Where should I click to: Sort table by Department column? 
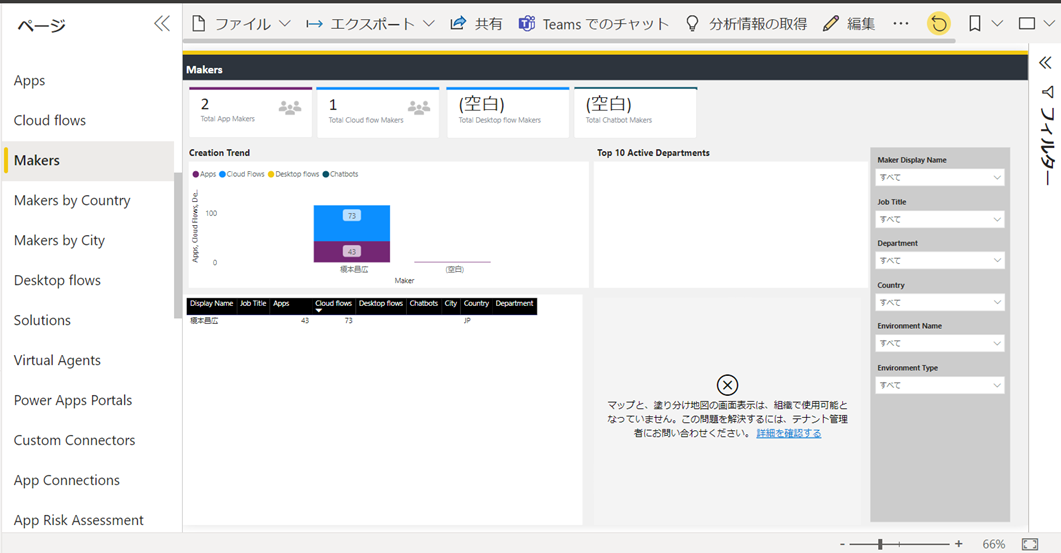[514, 304]
